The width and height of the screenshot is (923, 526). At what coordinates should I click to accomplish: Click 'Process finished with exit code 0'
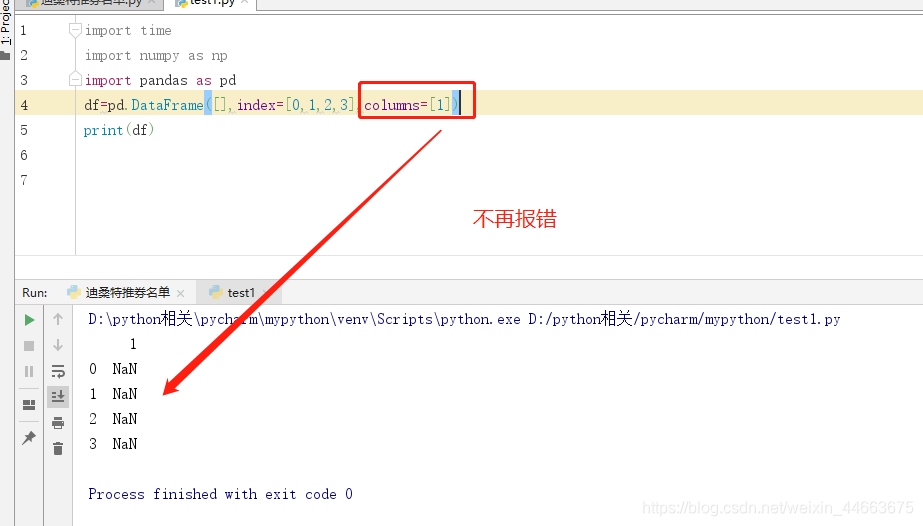coord(220,494)
